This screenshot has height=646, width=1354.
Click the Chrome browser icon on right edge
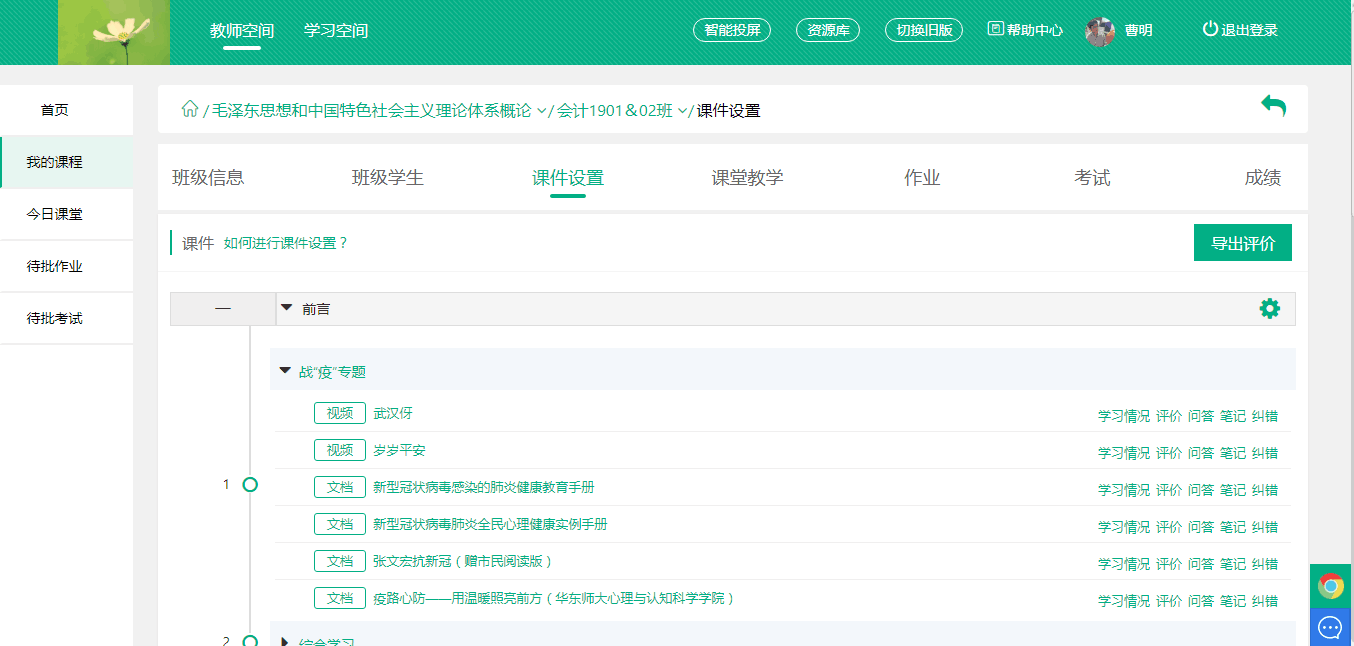[x=1331, y=586]
